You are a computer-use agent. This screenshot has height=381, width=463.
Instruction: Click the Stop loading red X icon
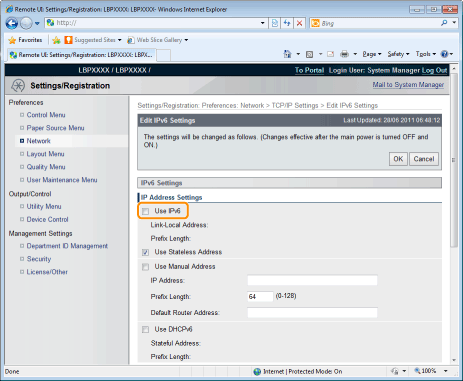pos(299,23)
